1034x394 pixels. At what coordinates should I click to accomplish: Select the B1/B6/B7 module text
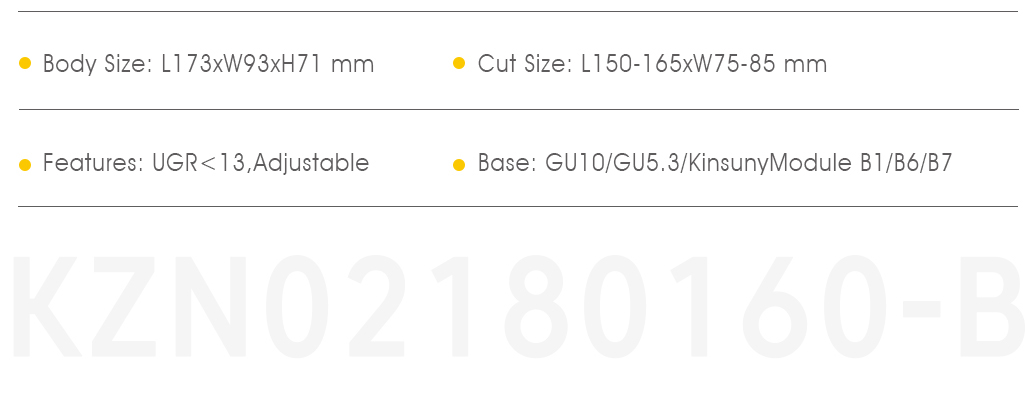pyautogui.click(x=906, y=162)
